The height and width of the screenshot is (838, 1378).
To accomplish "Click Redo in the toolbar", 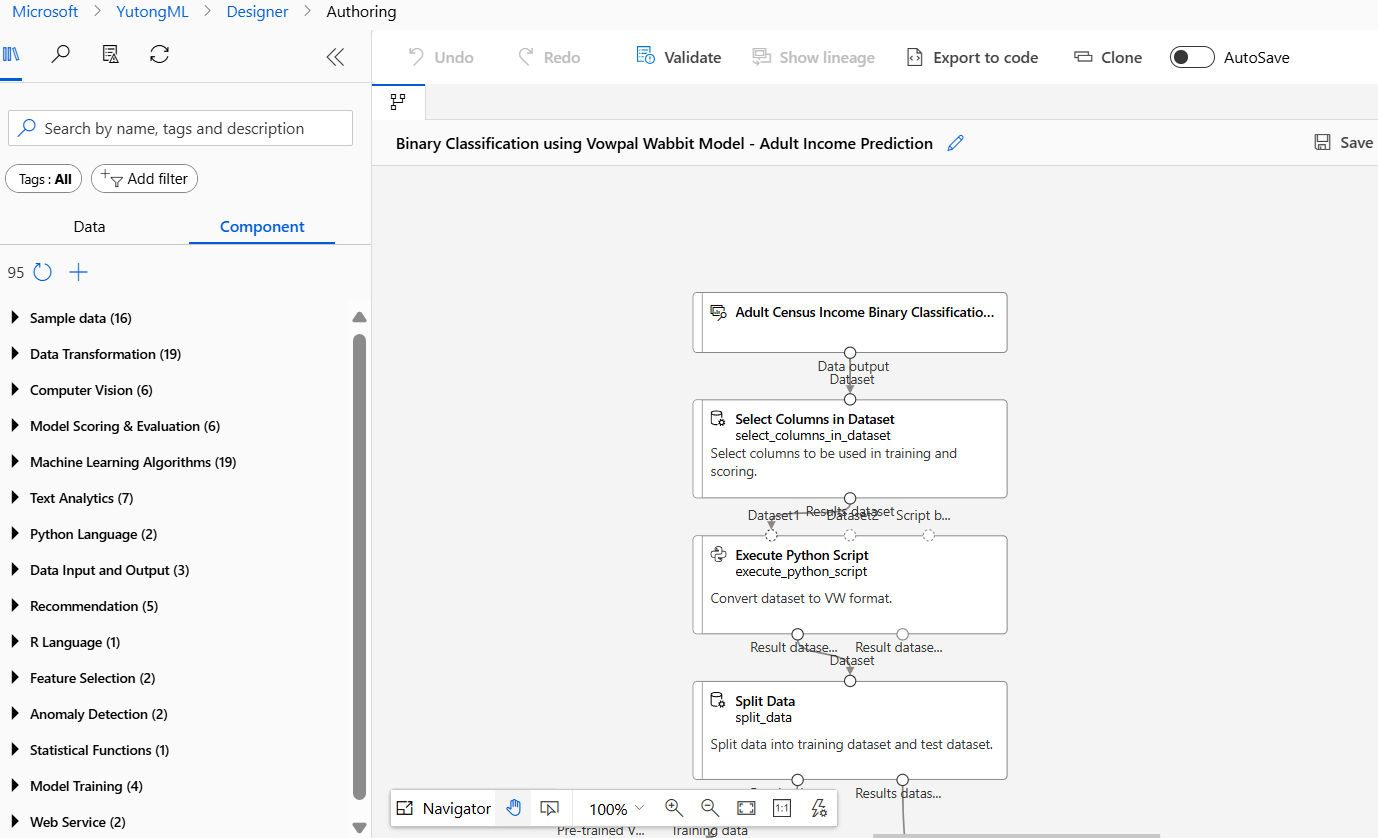I will (549, 57).
